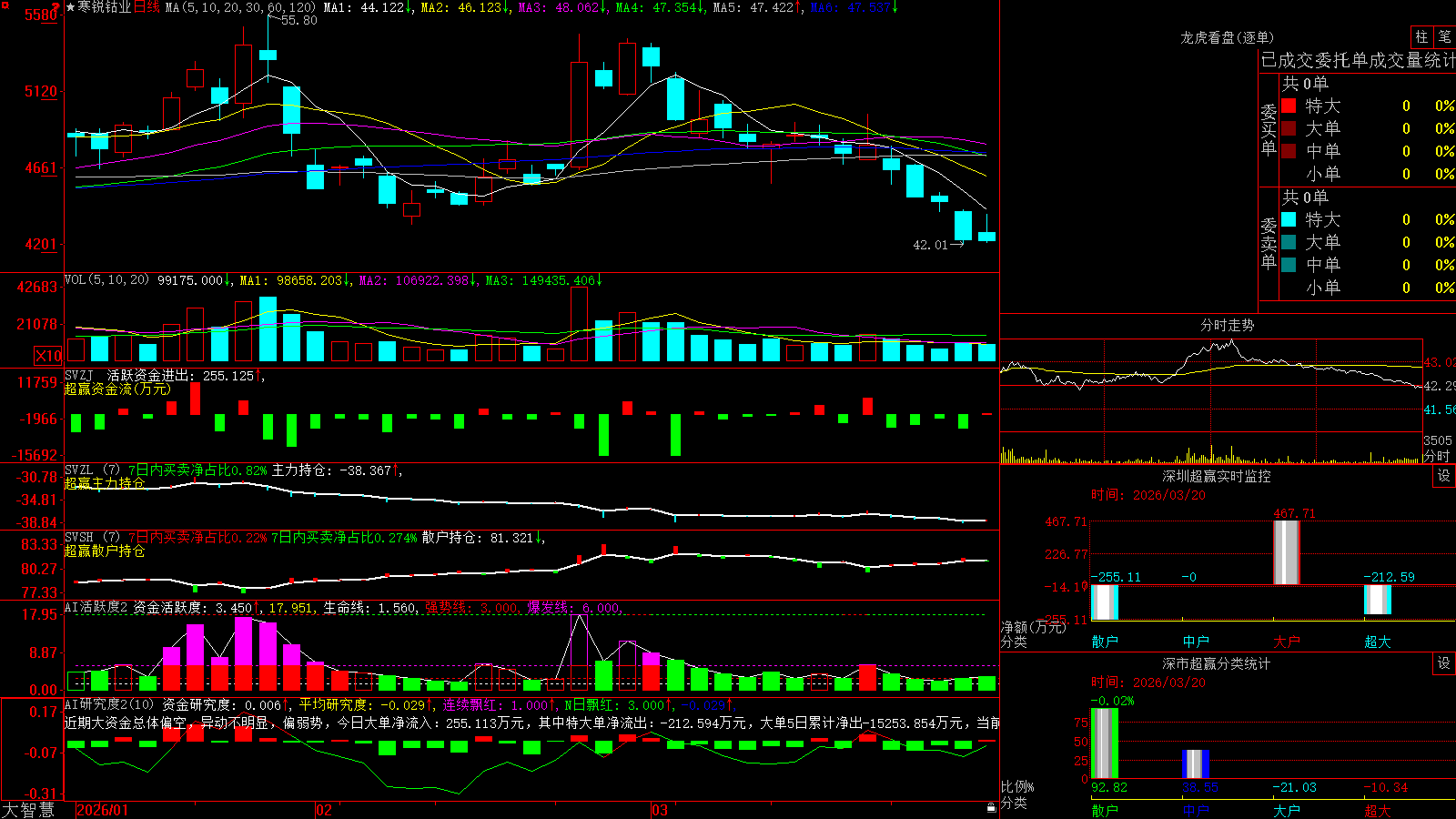Screen dimensions: 1456x819
Task: Click the 03 month marker on timeline
Action: coord(660,810)
